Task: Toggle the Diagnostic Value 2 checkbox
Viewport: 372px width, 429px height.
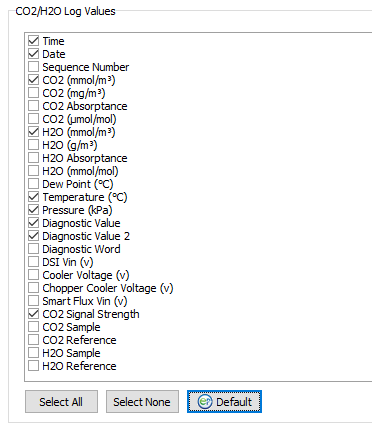Action: point(33,236)
